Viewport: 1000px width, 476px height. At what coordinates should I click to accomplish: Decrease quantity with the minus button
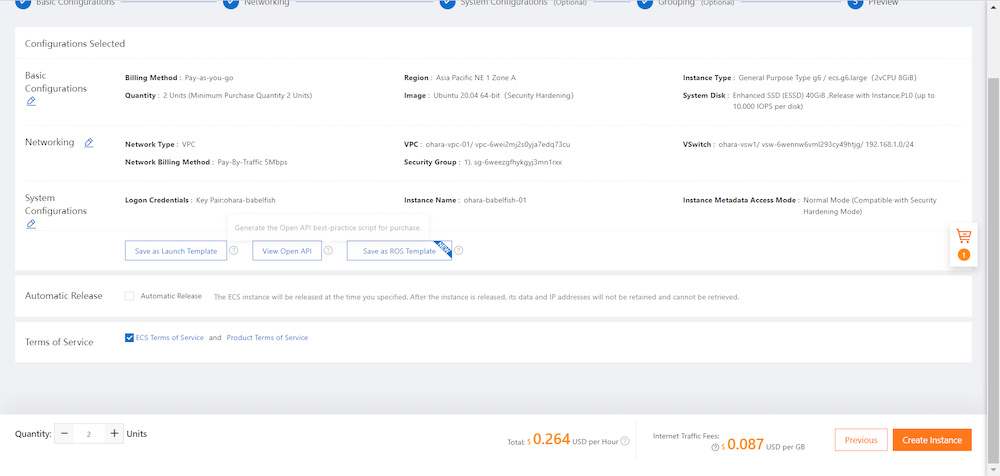(x=64, y=434)
